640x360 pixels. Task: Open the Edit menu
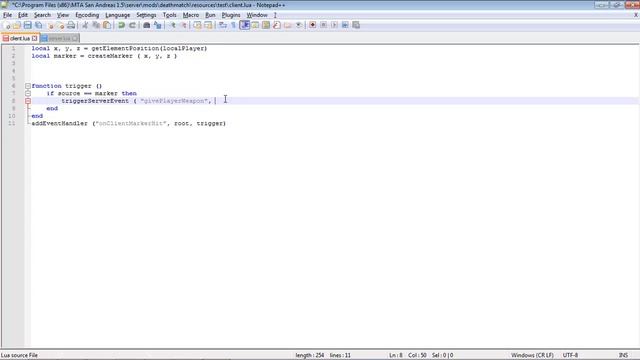coord(23,15)
